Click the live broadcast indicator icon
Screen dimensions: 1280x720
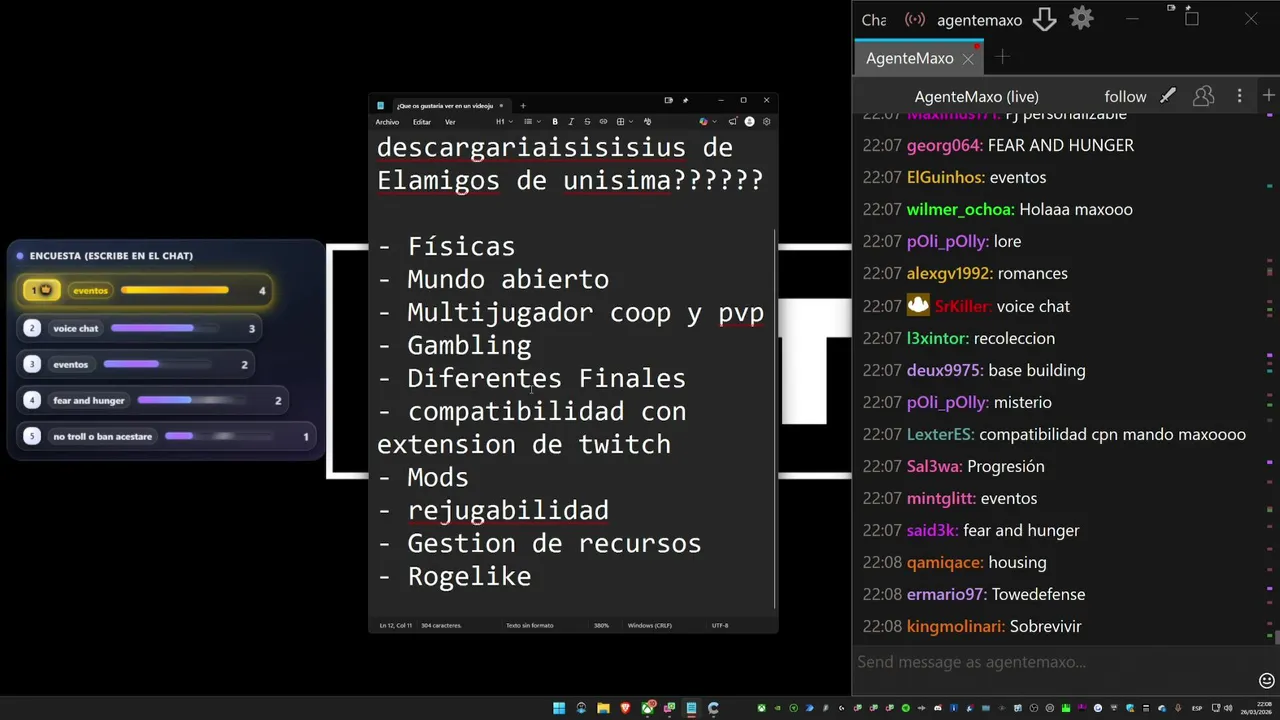click(x=914, y=19)
